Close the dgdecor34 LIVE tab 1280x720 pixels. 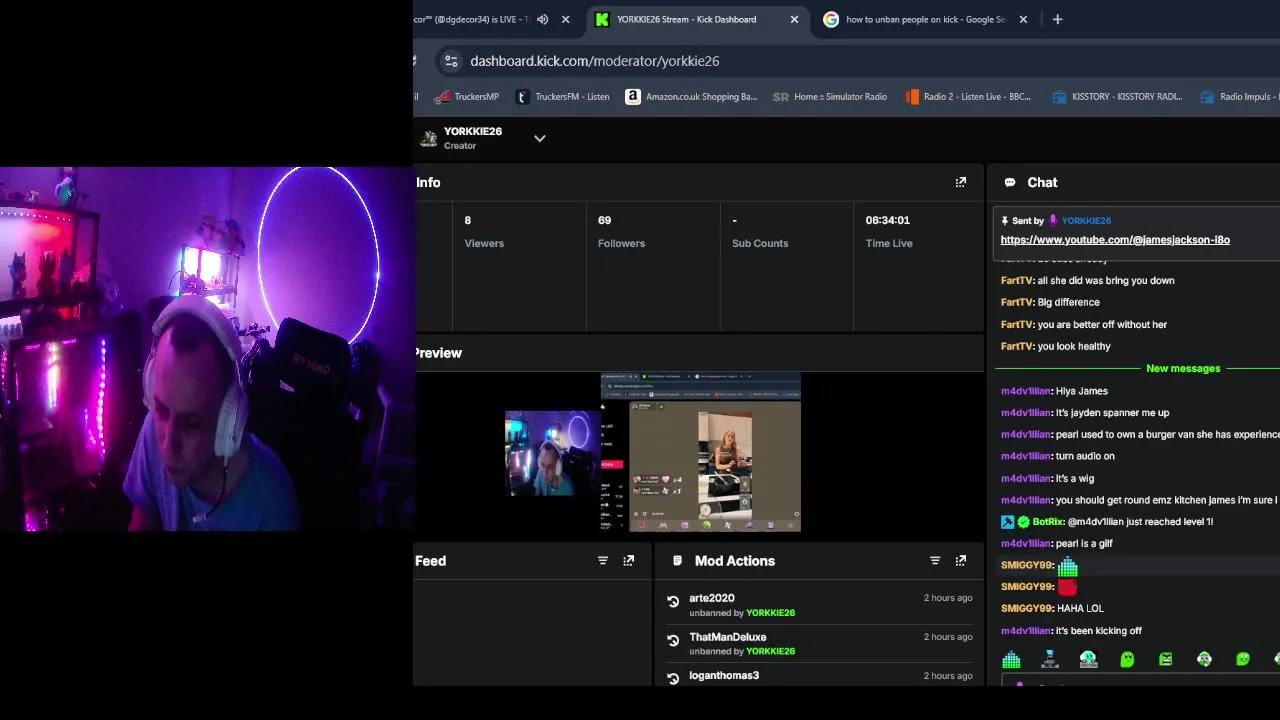pyautogui.click(x=565, y=19)
